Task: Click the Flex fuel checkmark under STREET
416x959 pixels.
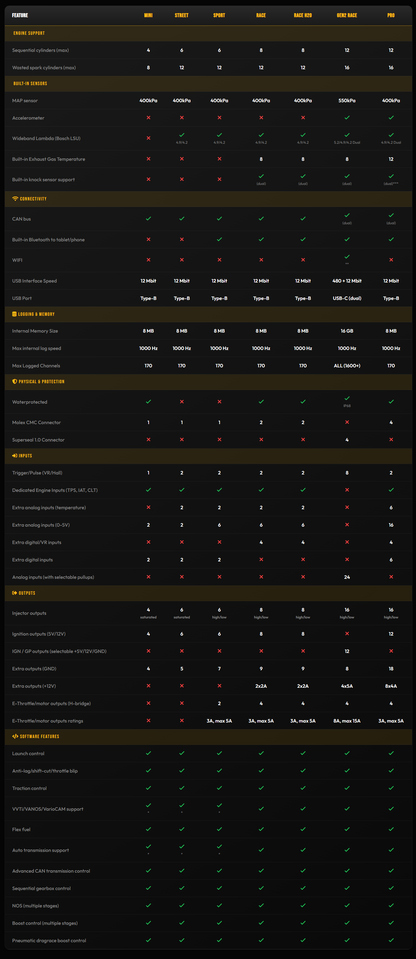Action: 182,829
